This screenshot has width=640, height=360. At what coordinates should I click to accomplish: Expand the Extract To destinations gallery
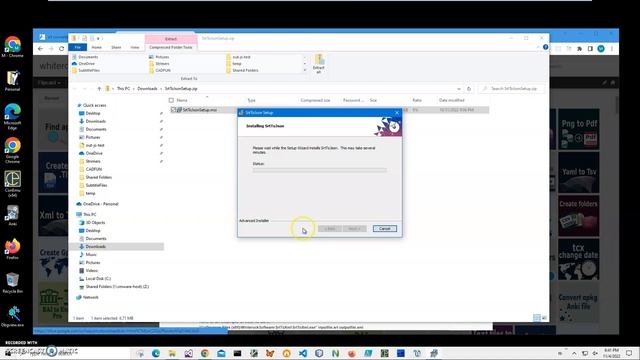pos(305,71)
